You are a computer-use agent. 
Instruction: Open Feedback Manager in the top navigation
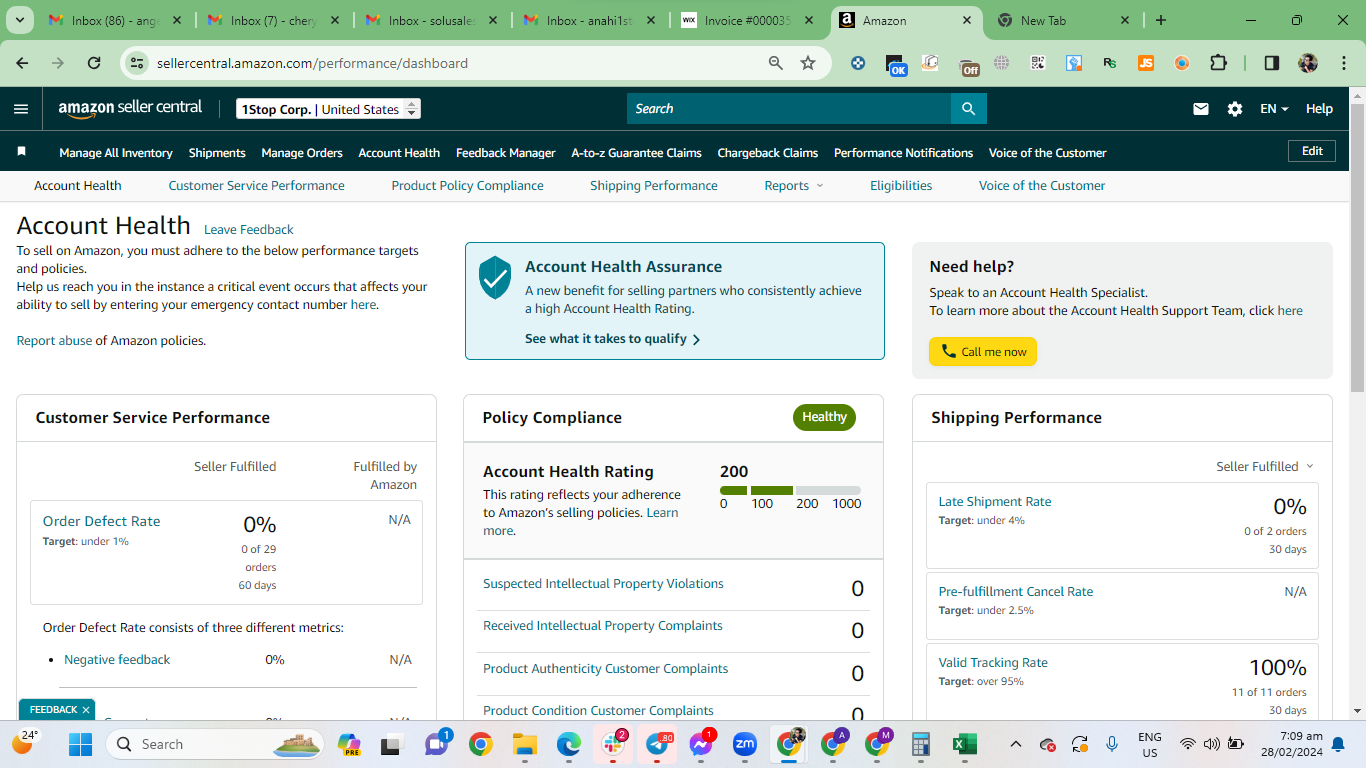[505, 153]
